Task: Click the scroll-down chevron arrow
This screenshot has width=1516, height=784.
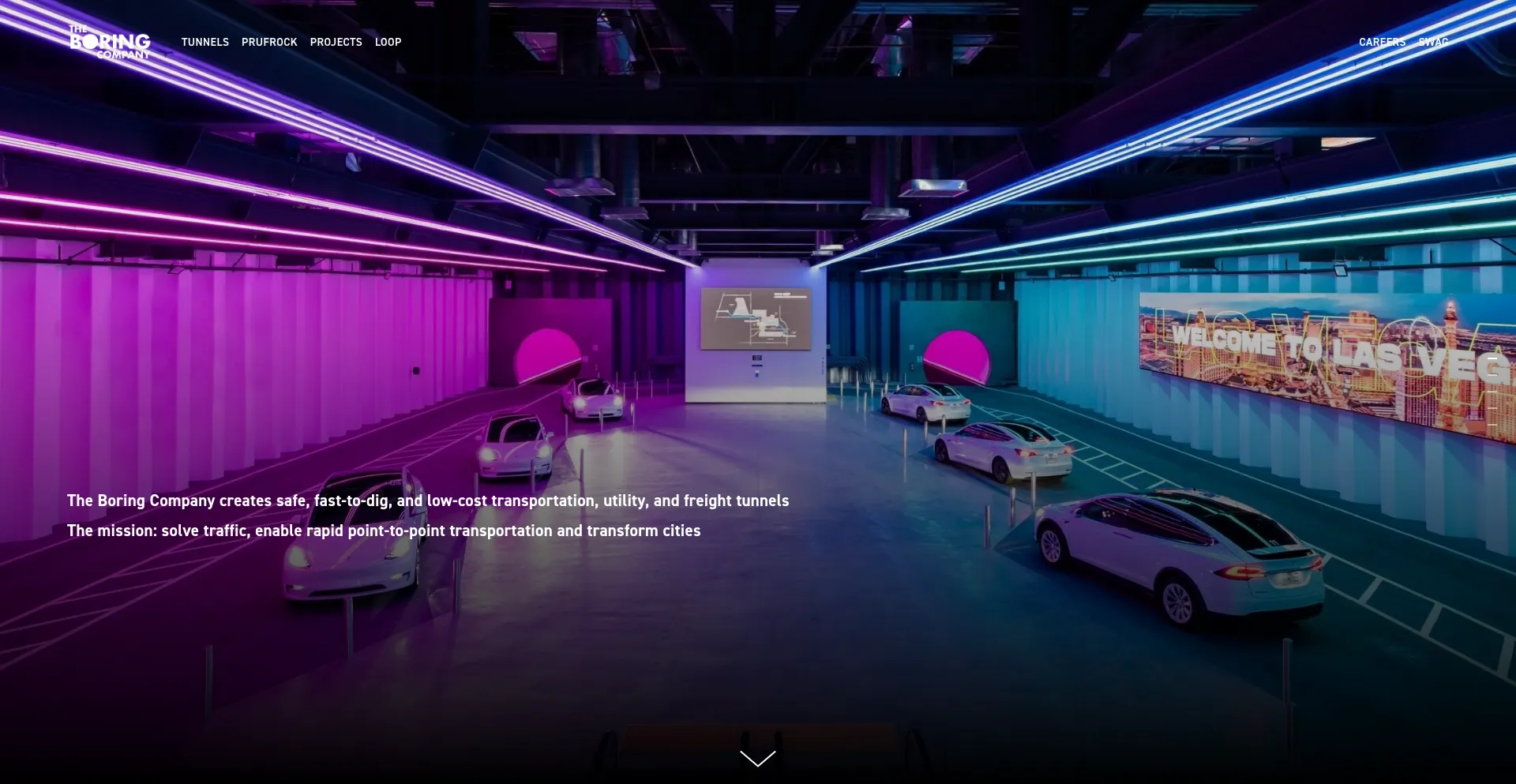Action: click(x=757, y=759)
